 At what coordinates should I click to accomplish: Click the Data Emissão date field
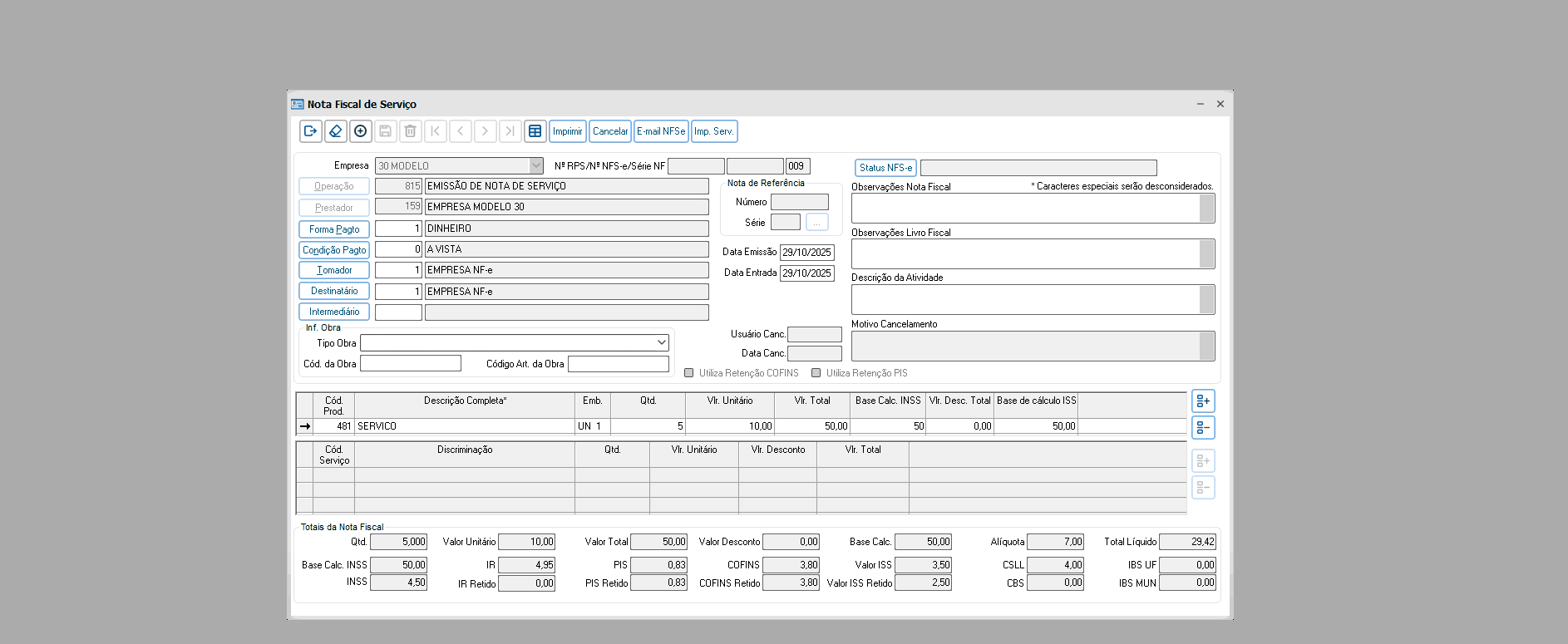(806, 253)
